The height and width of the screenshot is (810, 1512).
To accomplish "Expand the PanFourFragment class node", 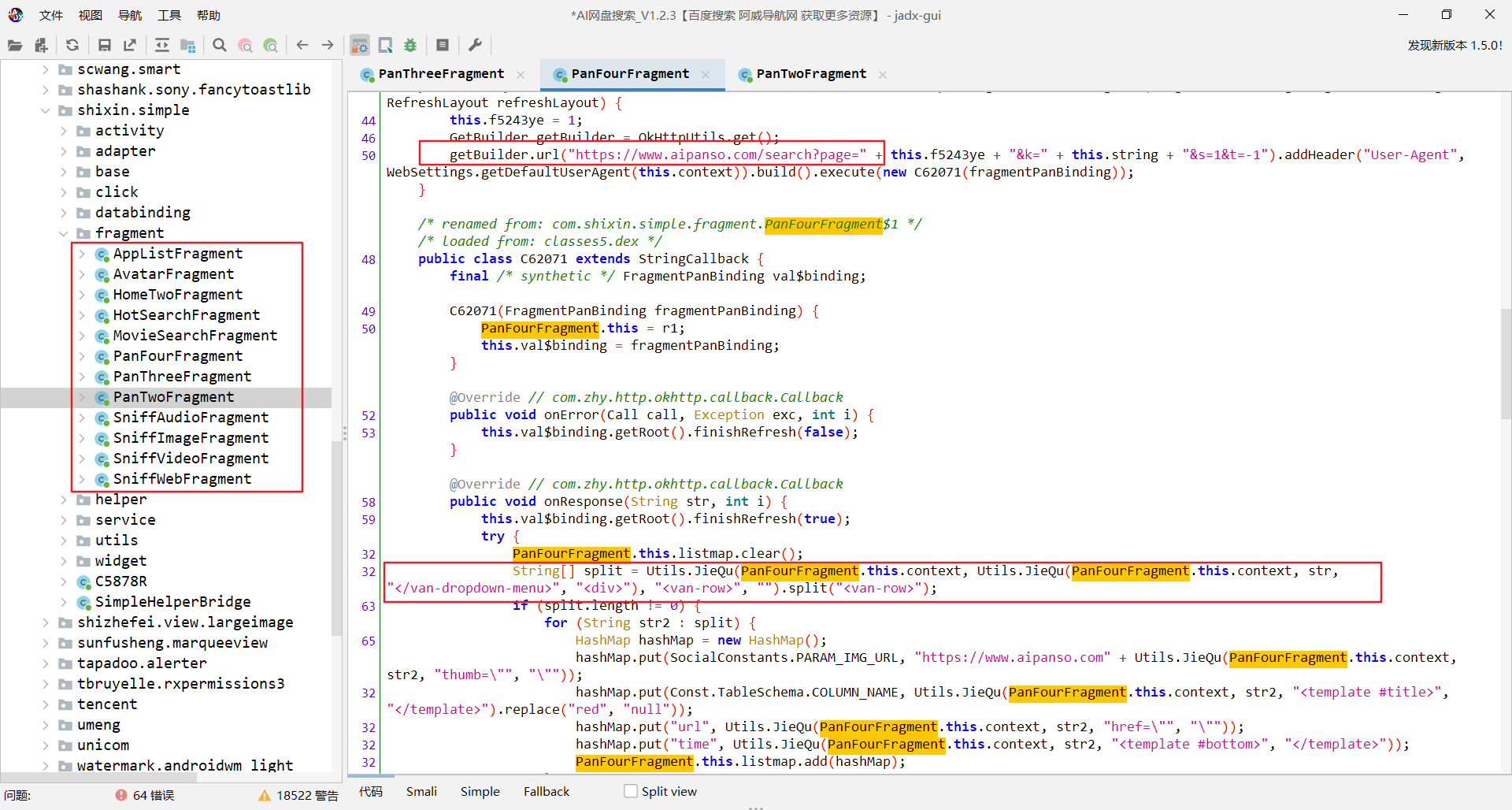I will pyautogui.click(x=81, y=356).
